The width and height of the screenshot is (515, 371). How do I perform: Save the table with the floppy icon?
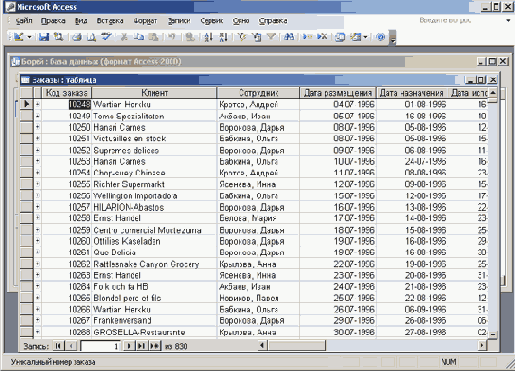click(44, 37)
